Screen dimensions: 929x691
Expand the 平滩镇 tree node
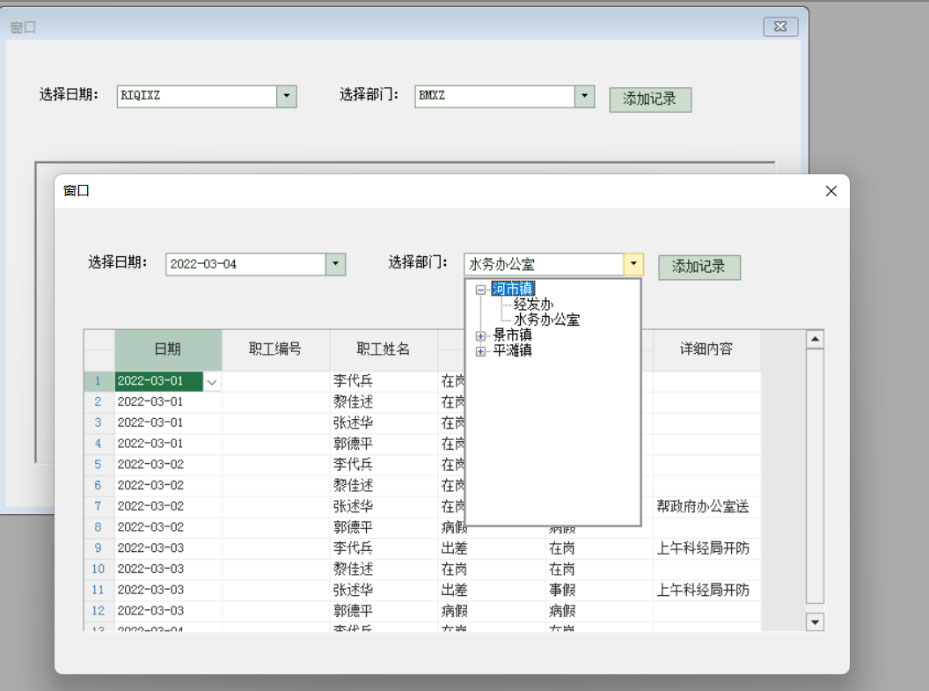click(481, 351)
